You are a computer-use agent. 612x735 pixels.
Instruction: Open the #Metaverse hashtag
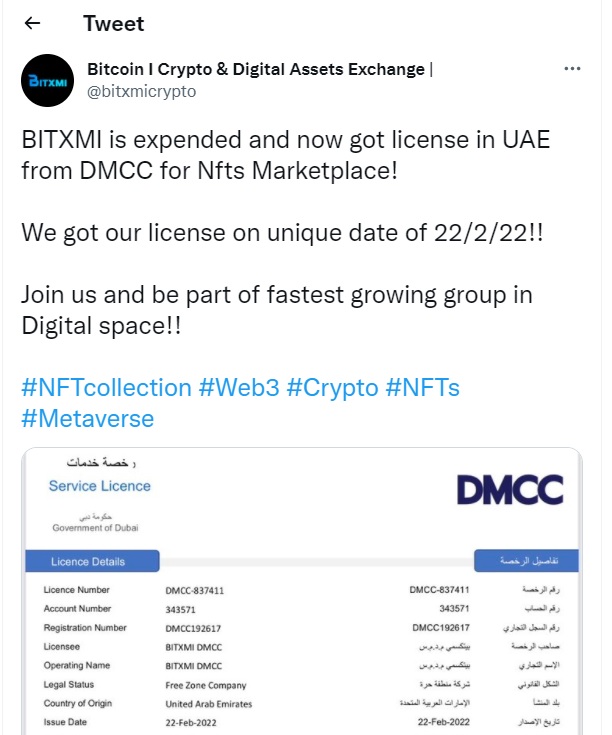tap(88, 418)
